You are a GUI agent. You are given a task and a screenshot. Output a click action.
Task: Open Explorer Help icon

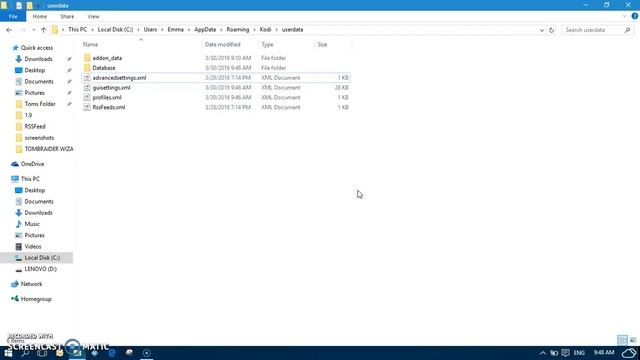[634, 16]
